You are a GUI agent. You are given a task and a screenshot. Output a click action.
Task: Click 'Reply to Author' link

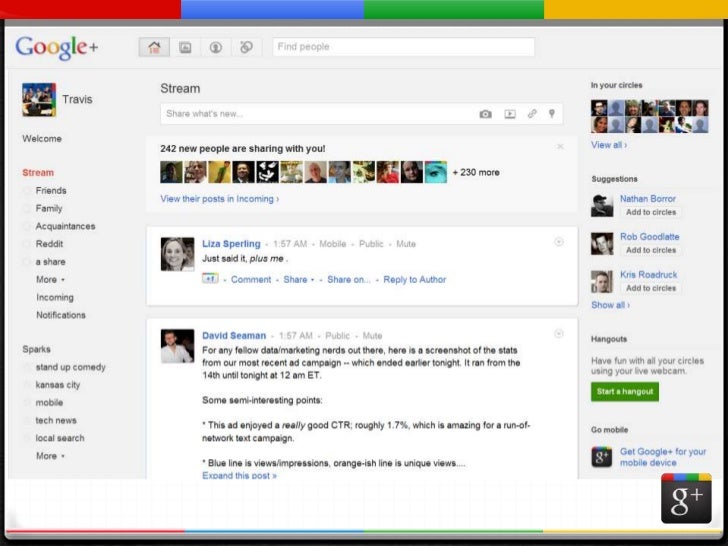pyautogui.click(x=415, y=280)
